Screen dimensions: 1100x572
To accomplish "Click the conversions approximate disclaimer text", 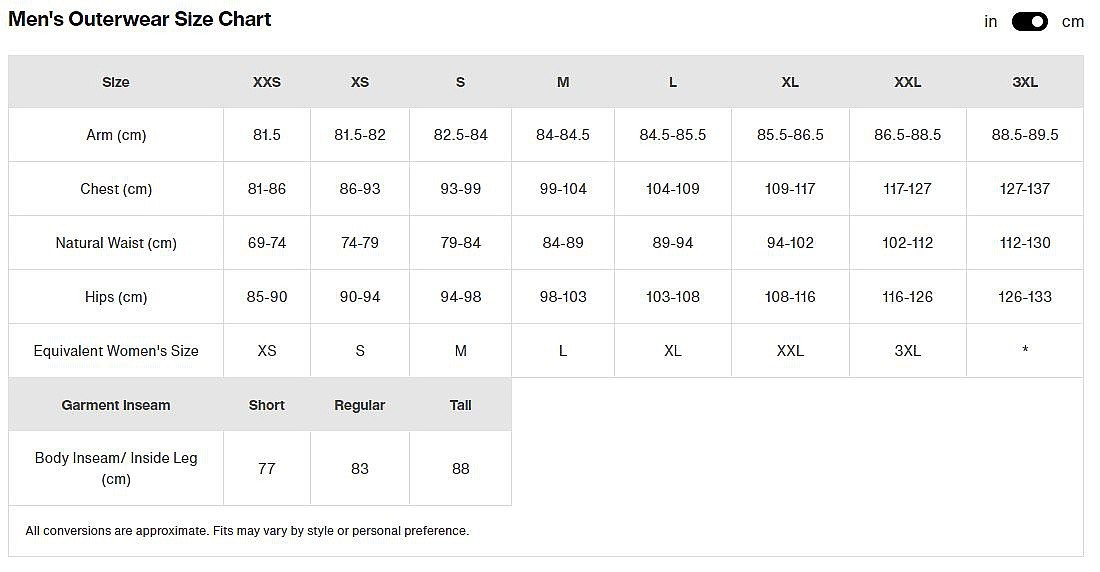I will click(247, 531).
